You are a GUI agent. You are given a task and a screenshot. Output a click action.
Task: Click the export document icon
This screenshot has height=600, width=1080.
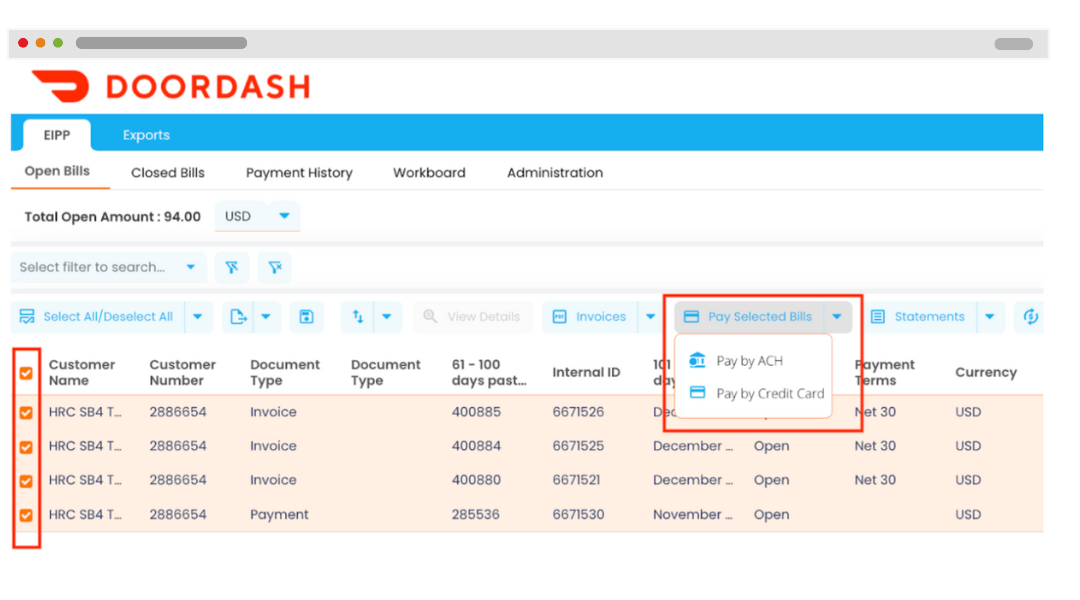238,317
